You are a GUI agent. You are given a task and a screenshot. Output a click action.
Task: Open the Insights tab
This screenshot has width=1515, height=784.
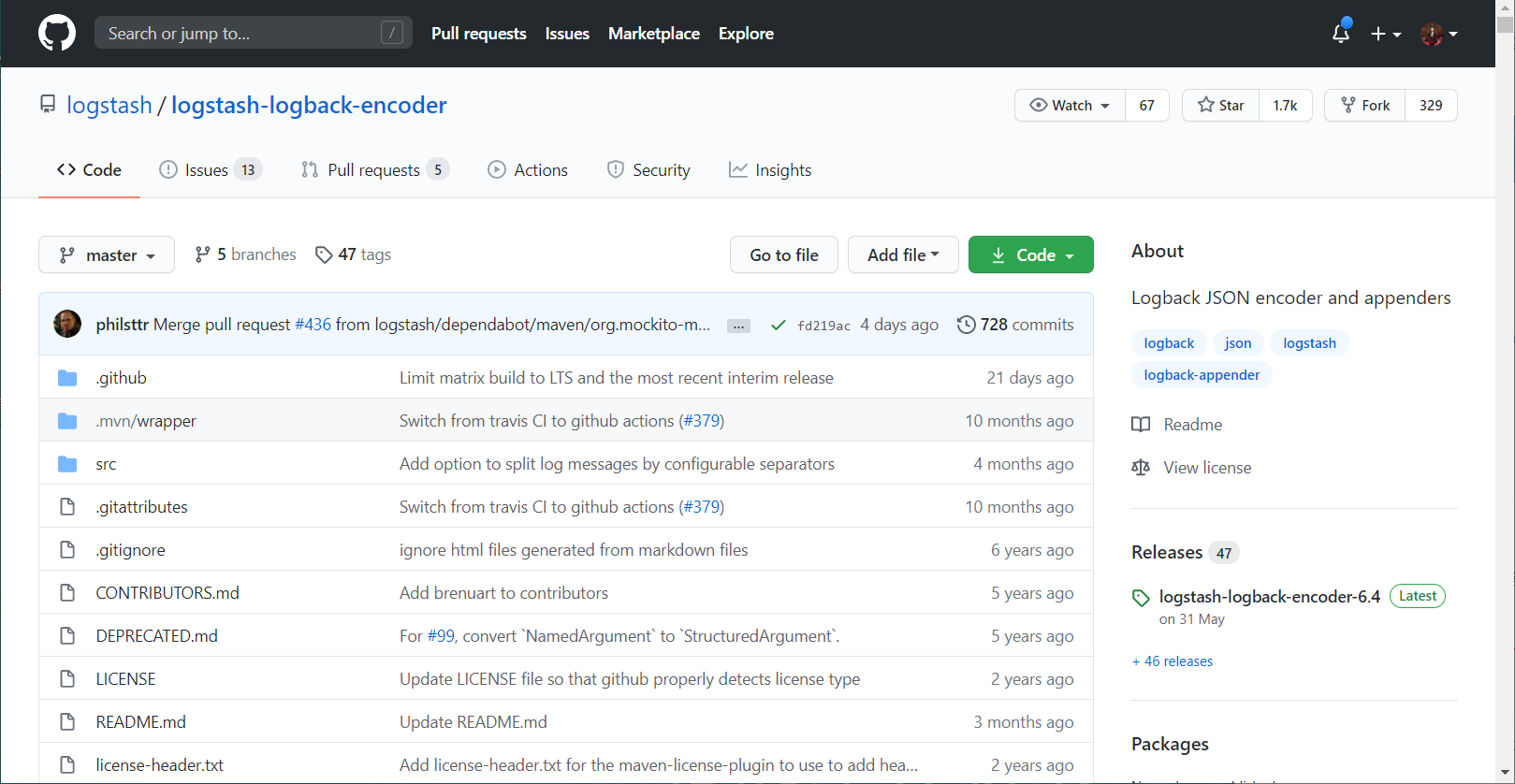tap(770, 169)
